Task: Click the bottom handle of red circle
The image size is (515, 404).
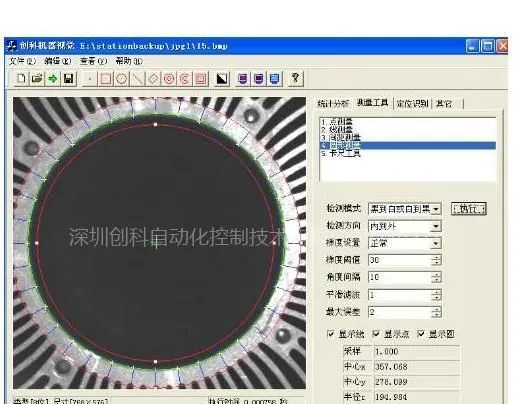Action: [x=156, y=362]
